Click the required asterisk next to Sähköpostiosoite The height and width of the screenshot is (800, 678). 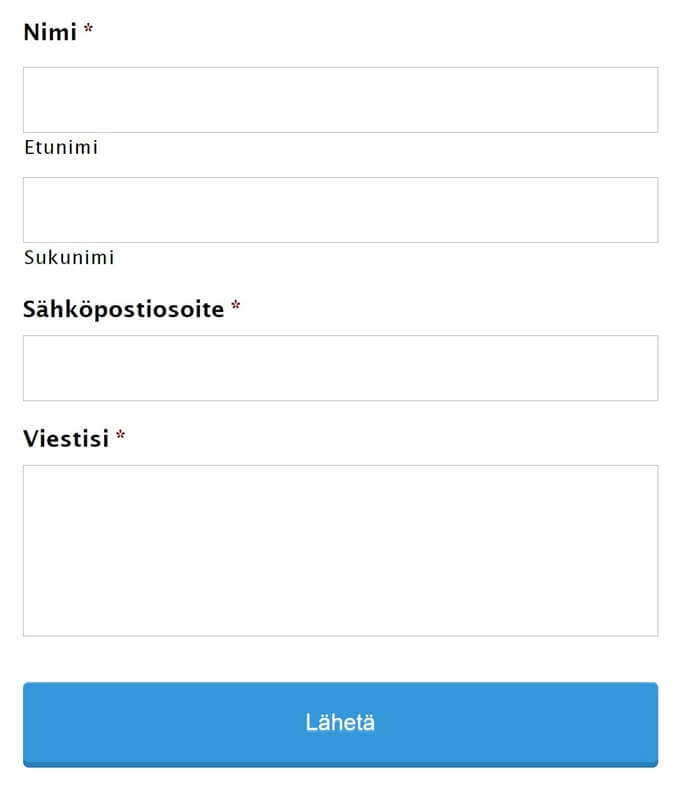(x=236, y=308)
